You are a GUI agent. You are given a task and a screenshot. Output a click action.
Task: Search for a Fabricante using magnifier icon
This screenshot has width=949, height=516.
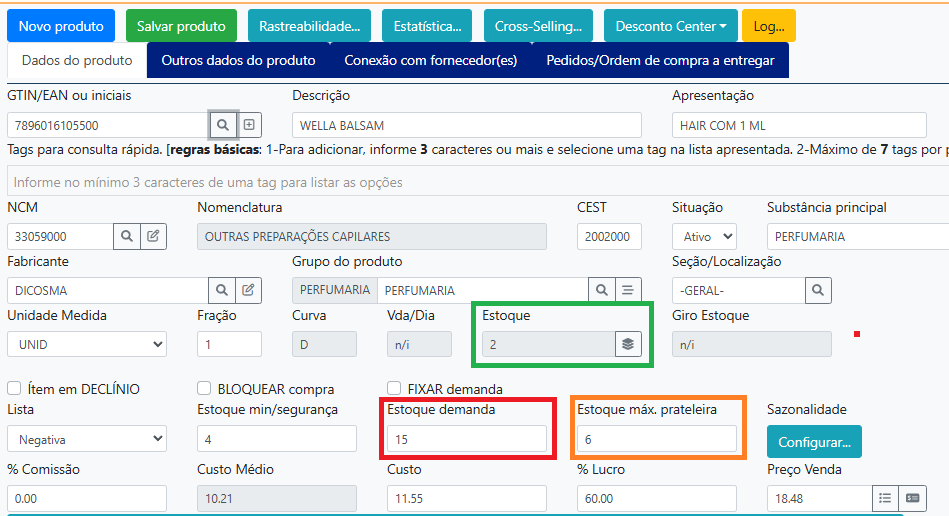coord(223,290)
